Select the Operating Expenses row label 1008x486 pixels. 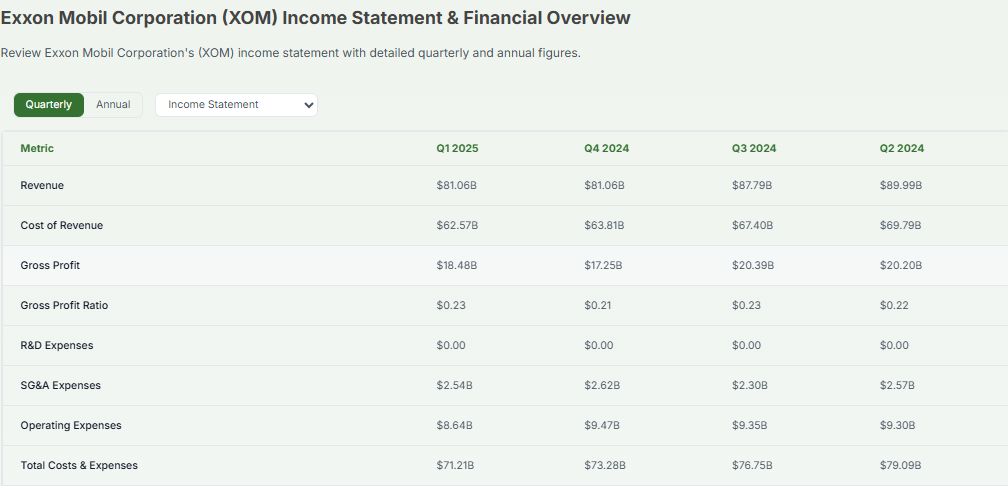pos(71,425)
